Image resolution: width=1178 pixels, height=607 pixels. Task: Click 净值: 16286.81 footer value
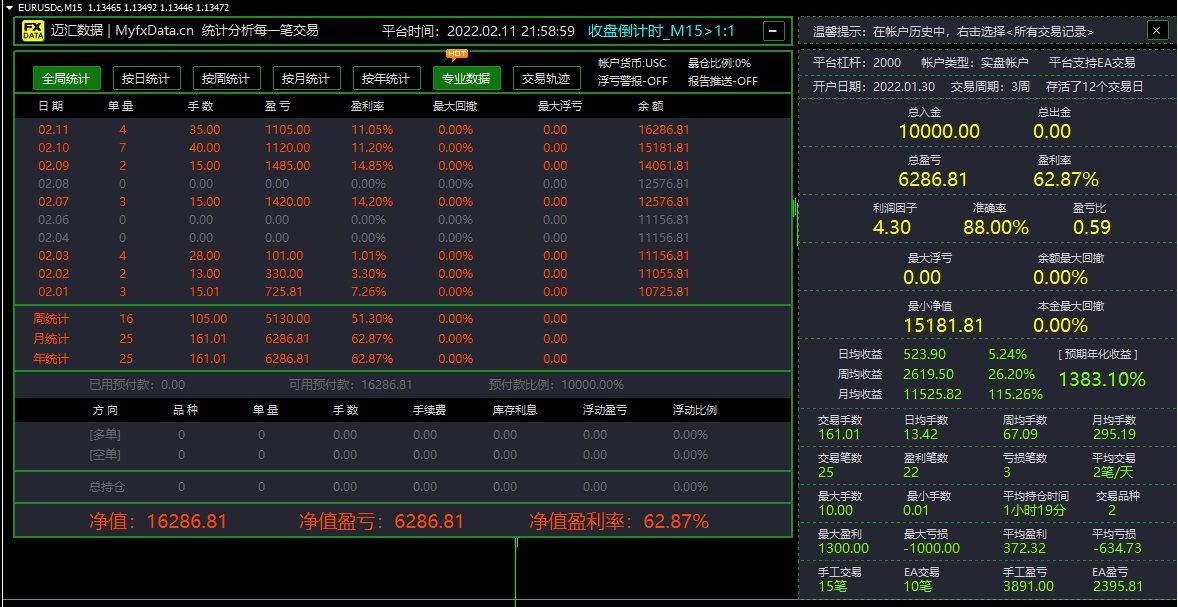157,521
